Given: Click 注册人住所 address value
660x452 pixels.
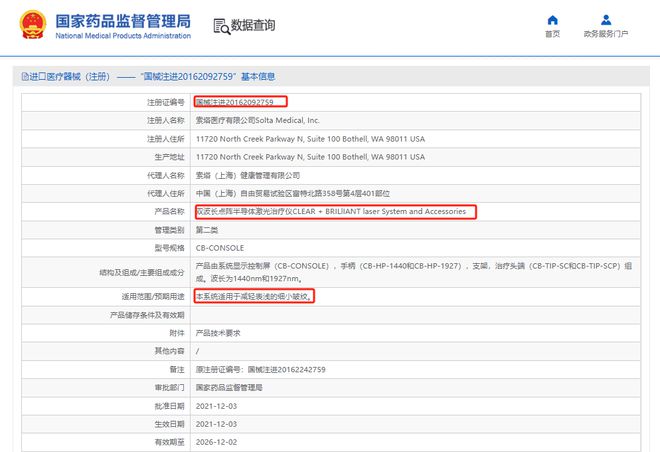Looking at the screenshot, I should [310, 139].
